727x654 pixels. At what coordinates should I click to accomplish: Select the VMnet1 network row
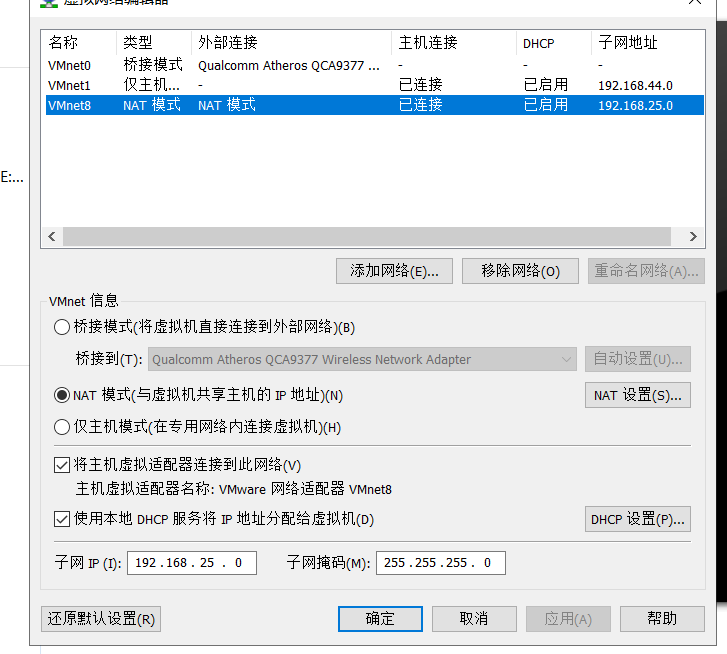click(x=375, y=85)
